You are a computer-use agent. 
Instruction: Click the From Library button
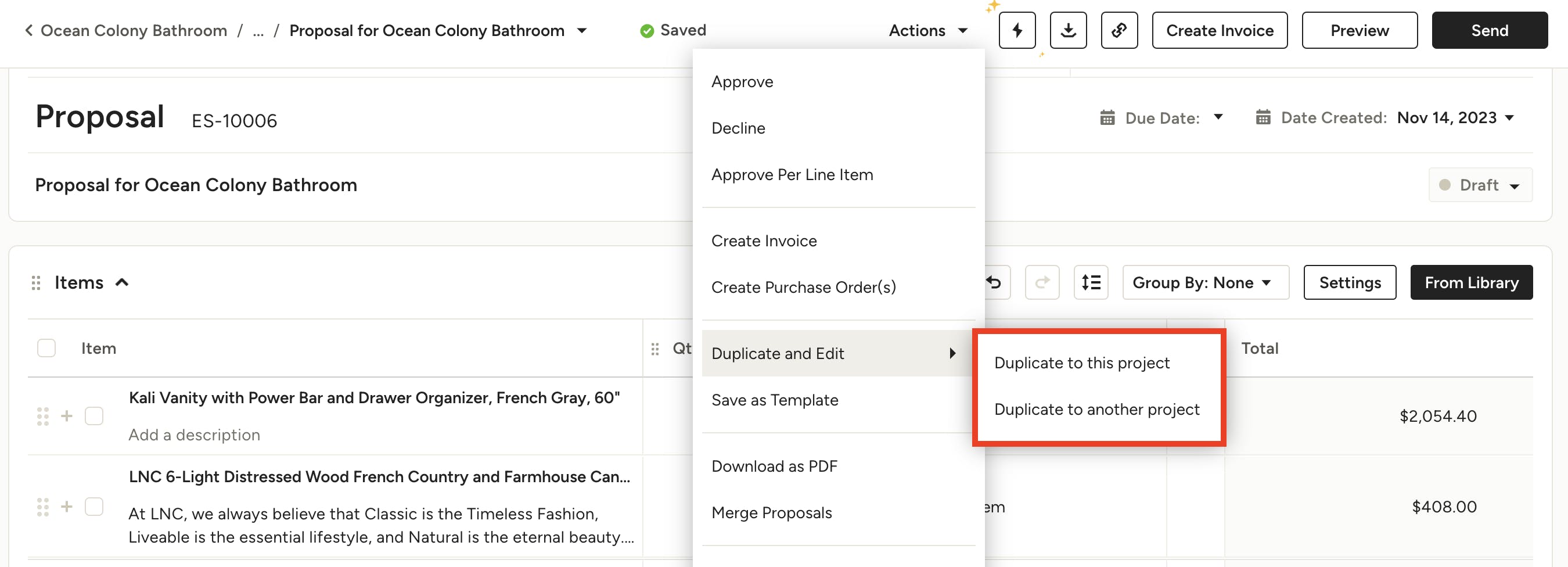tap(1470, 282)
